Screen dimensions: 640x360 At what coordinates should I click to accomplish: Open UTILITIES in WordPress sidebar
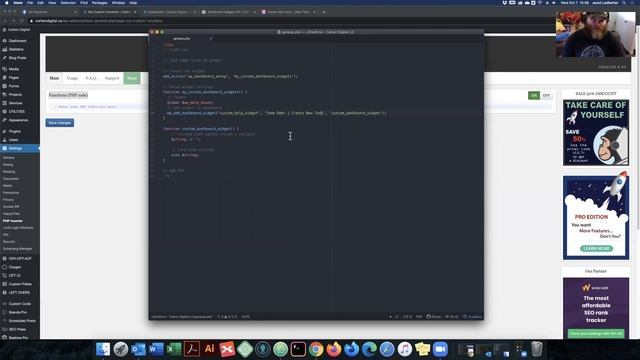point(17,111)
